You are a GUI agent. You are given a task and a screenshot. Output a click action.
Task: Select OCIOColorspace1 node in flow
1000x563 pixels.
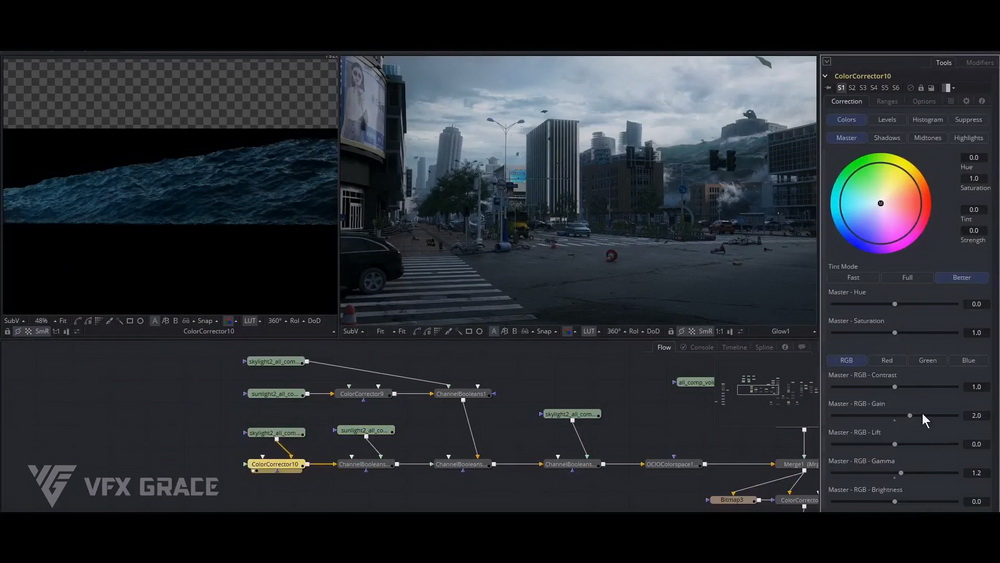click(673, 464)
